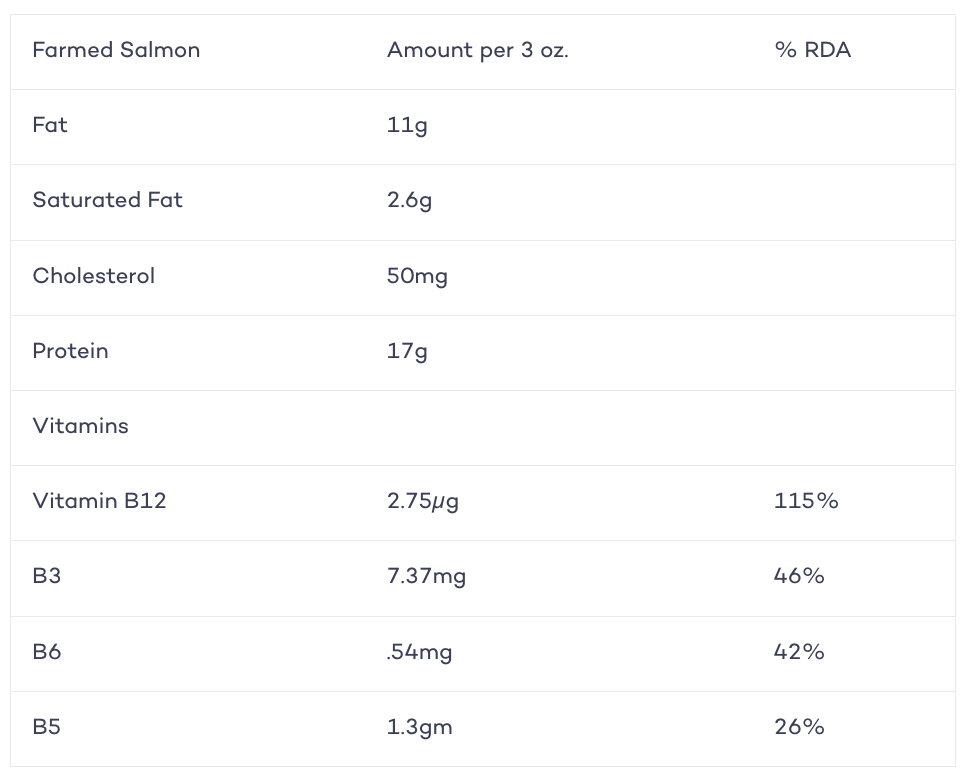This screenshot has width=970, height=780.
Task: Click the 7.37mg B3 amount
Action: (x=426, y=577)
